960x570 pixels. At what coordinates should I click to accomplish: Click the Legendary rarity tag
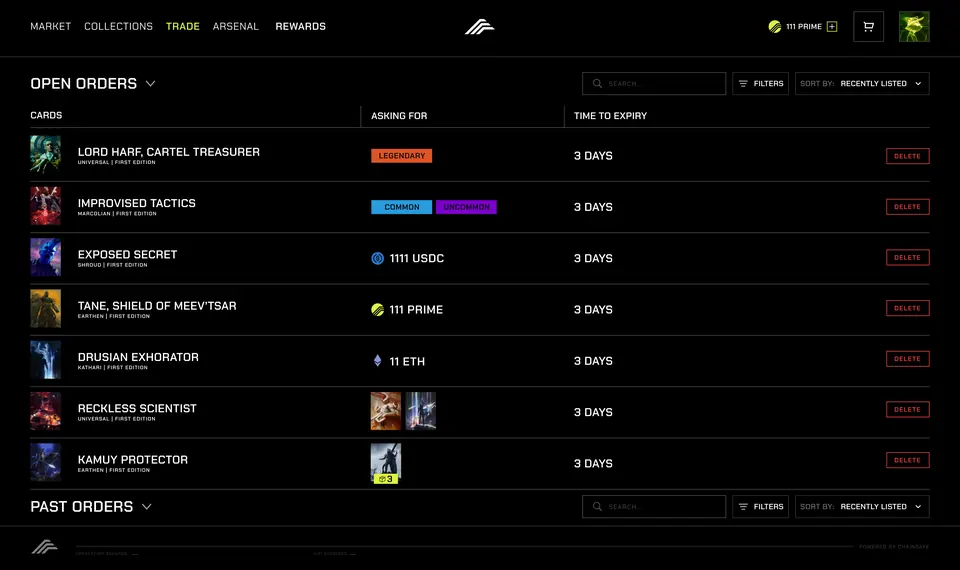pyautogui.click(x=402, y=156)
